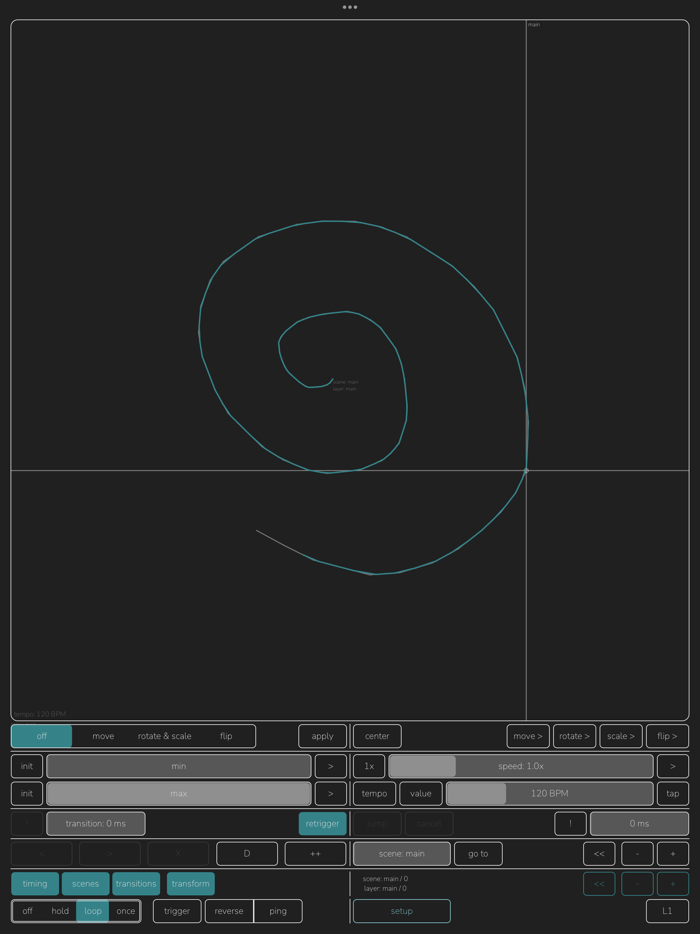Select 'rotate & scale' transform mode

click(x=164, y=736)
